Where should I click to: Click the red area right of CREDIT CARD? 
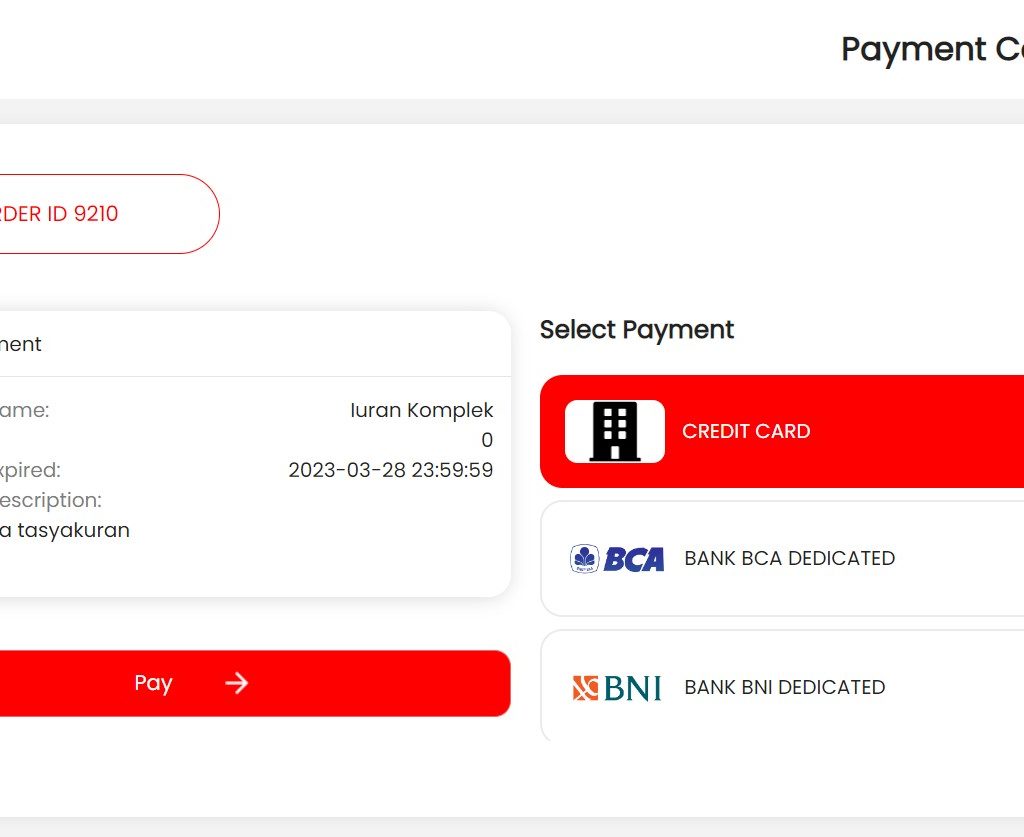point(920,431)
